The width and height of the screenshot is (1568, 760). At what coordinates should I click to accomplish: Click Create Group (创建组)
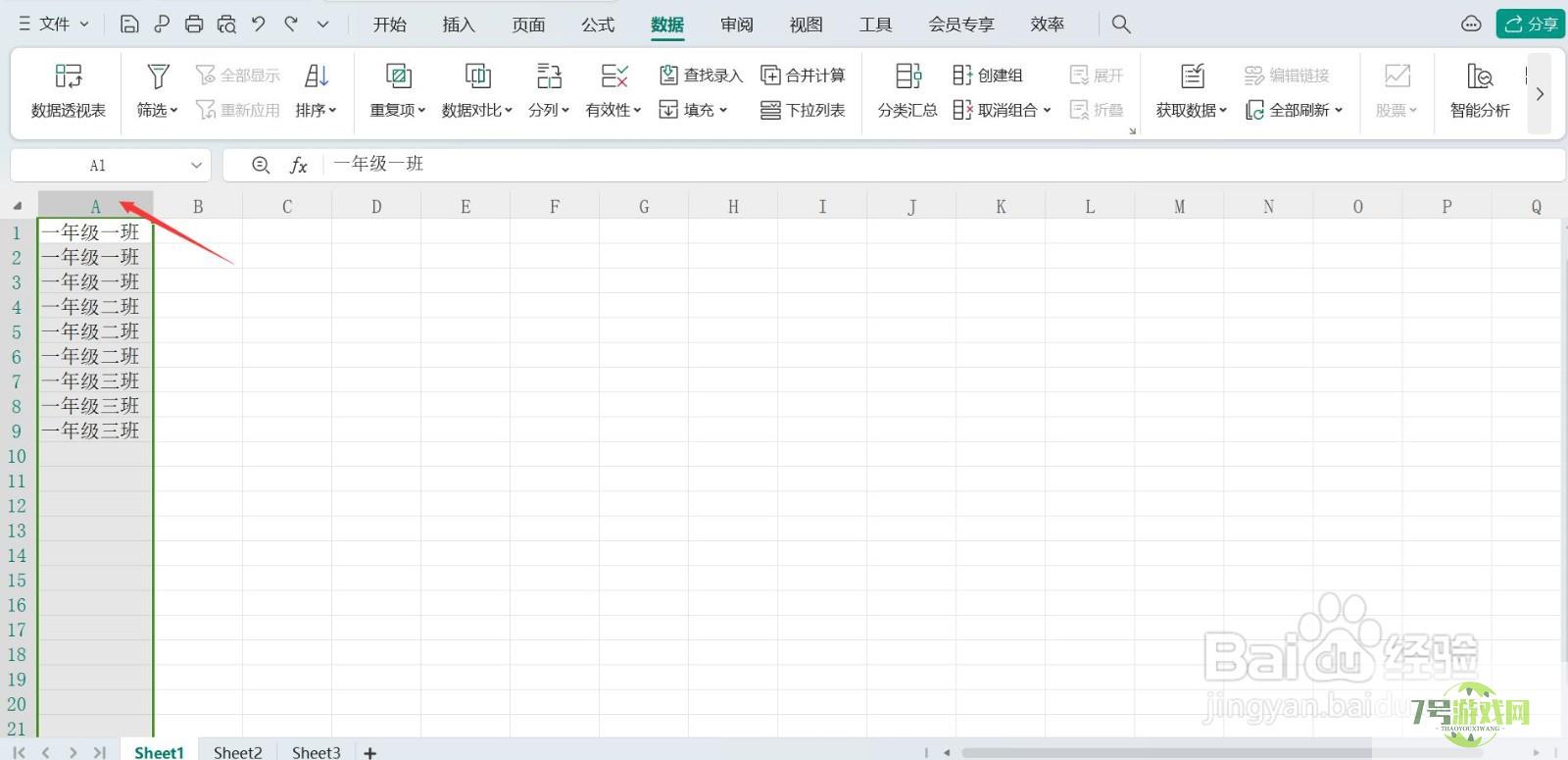(x=988, y=76)
